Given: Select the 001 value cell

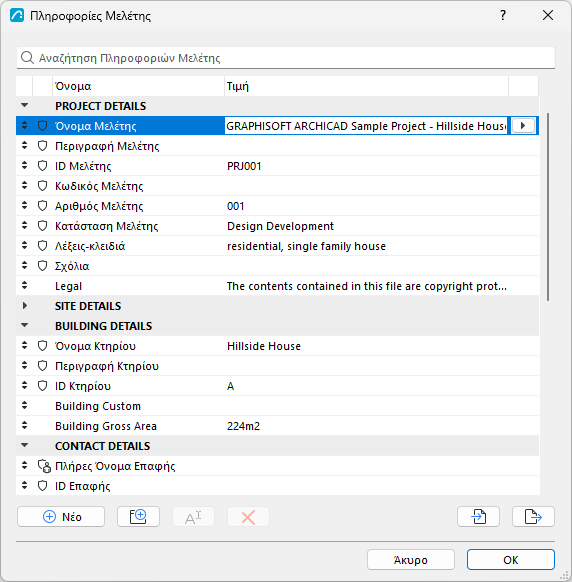Looking at the screenshot, I should pos(236,206).
